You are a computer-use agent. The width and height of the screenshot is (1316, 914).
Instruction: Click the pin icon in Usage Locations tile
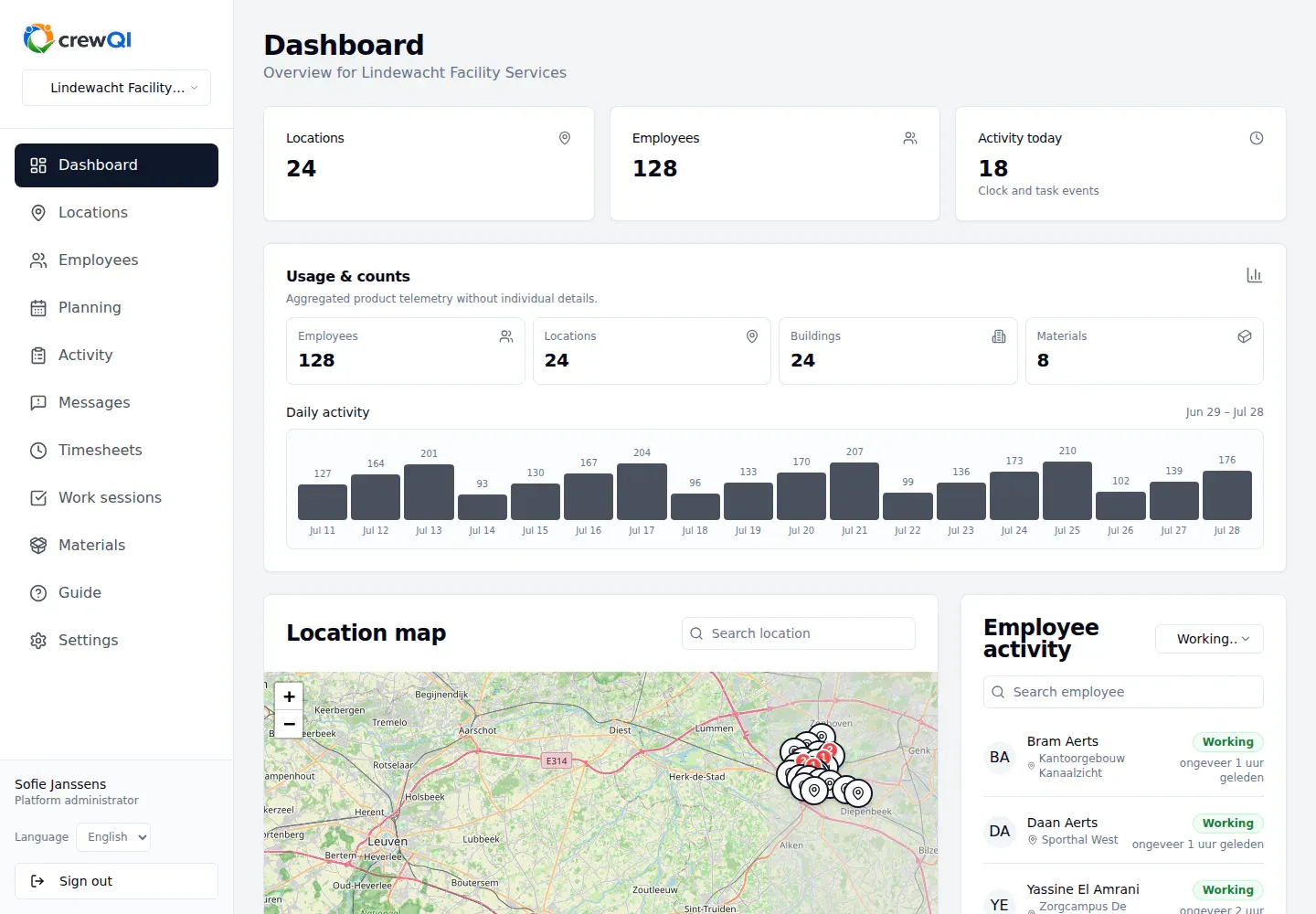coord(752,336)
